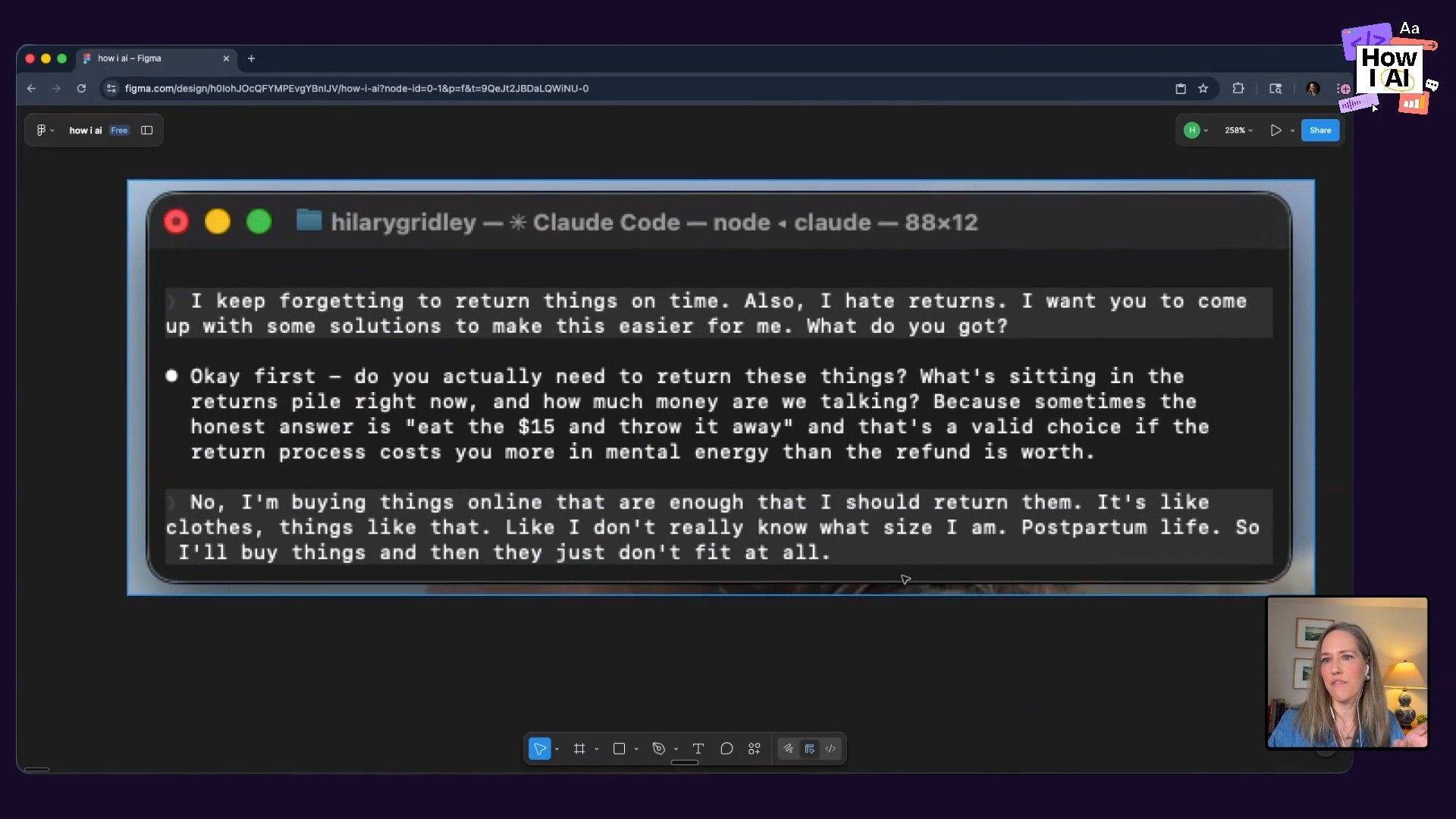
Task: Click the figma.com URL address field
Action: coord(356,89)
